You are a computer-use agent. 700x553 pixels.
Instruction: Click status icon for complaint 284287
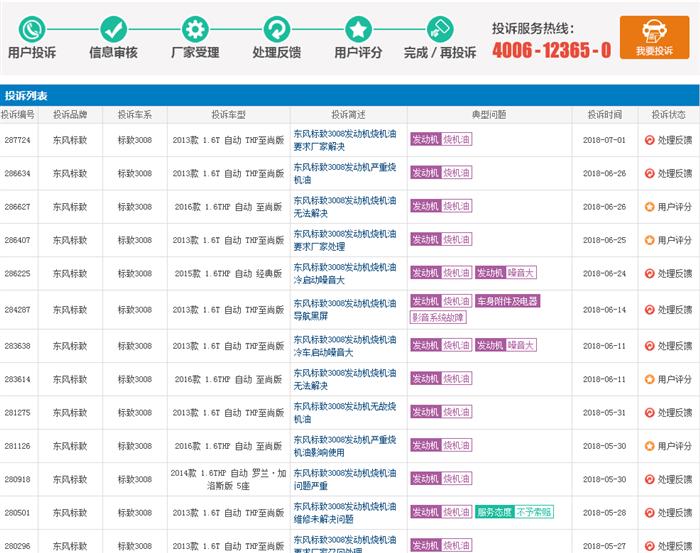pos(650,310)
